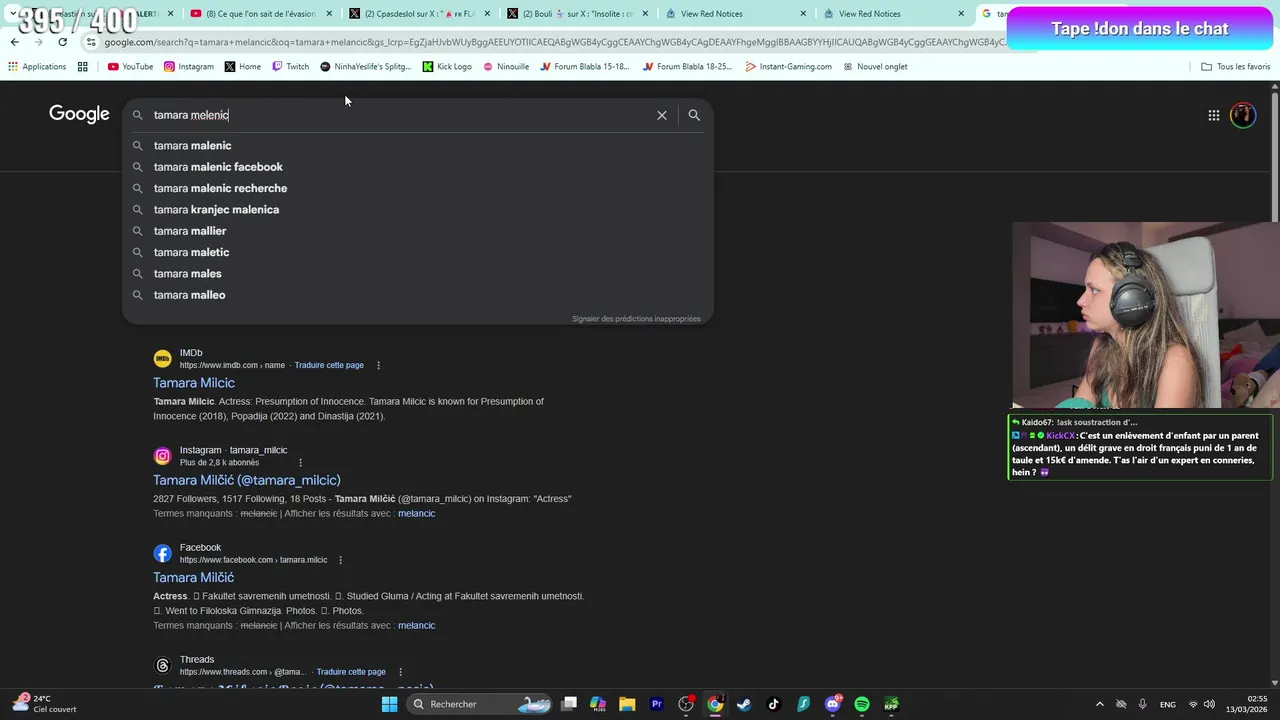Select suggestion 'tamara maletic'
This screenshot has height=720, width=1280.
coord(417,252)
